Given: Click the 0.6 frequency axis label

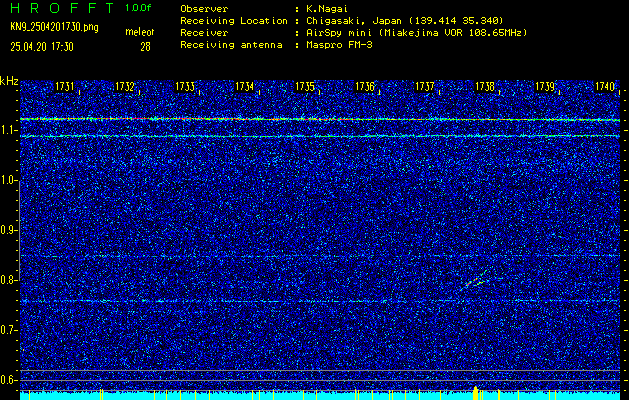Looking at the screenshot, I should click(x=8, y=380).
